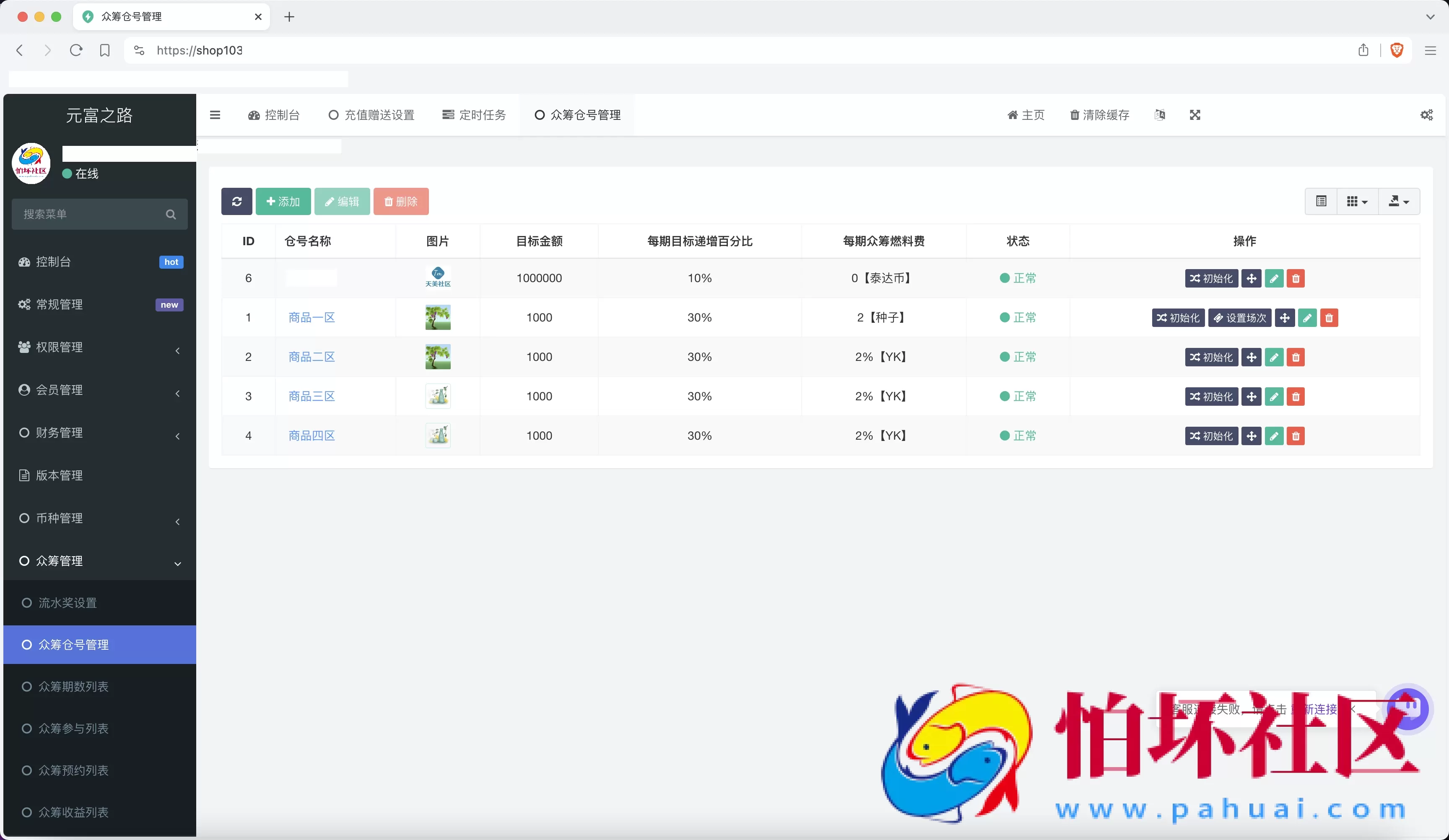Select the edit pencil icon for 商品一区
This screenshot has height=840, width=1449.
coord(1307,317)
